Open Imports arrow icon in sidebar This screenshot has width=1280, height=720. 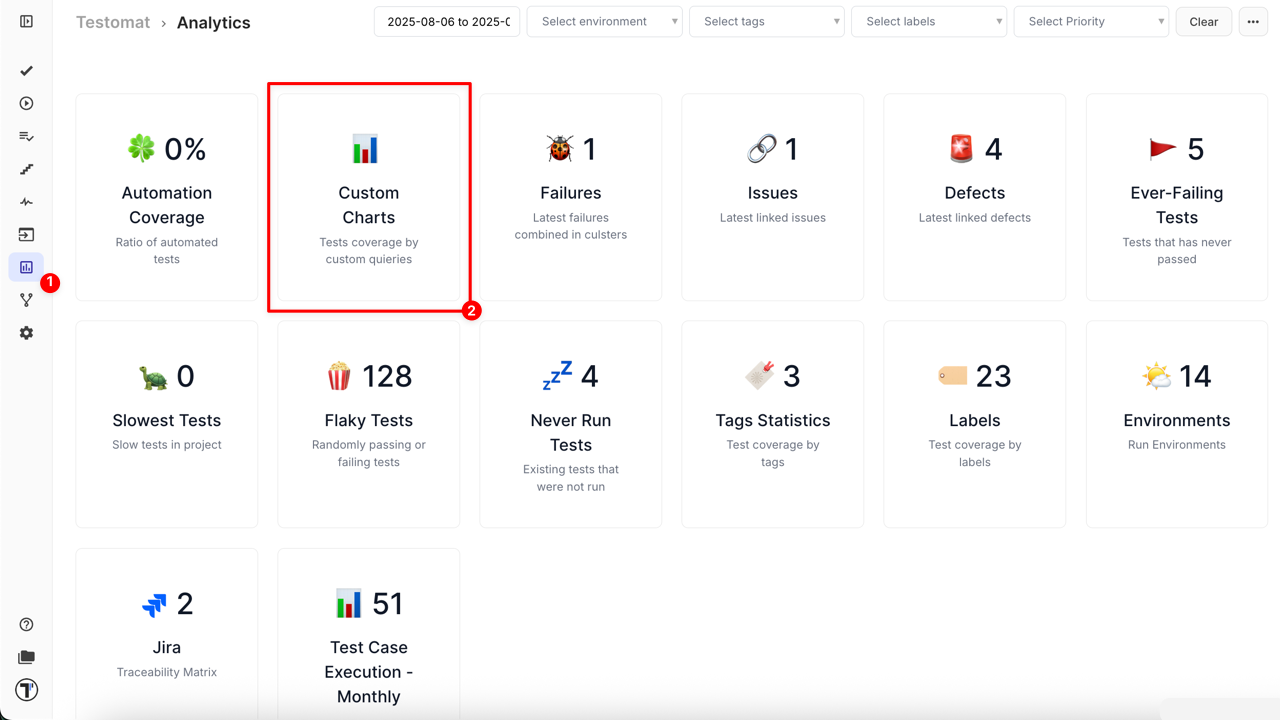point(27,234)
